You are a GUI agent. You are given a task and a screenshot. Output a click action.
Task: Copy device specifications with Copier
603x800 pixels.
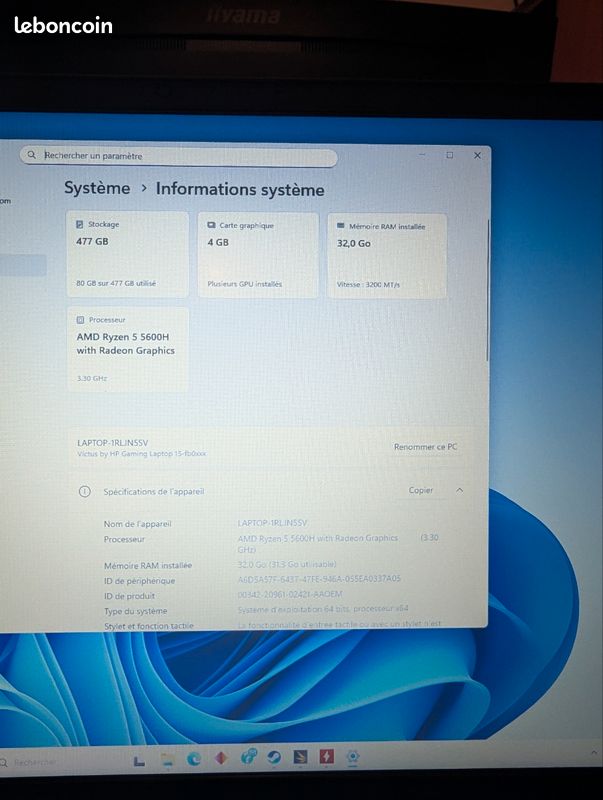[x=420, y=490]
